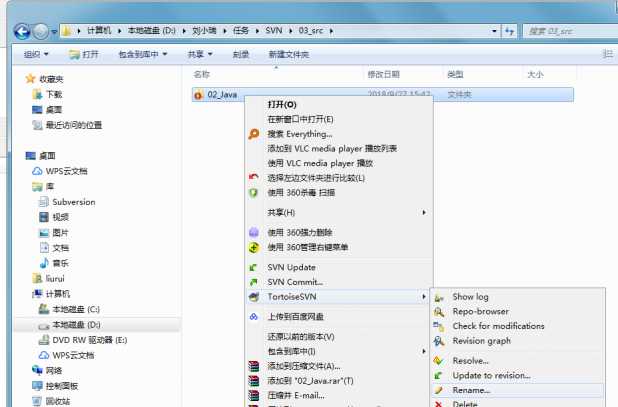The height and width of the screenshot is (407, 618).
Task: Click WPS云文档 under 桌面 in sidebar
Action: point(66,171)
